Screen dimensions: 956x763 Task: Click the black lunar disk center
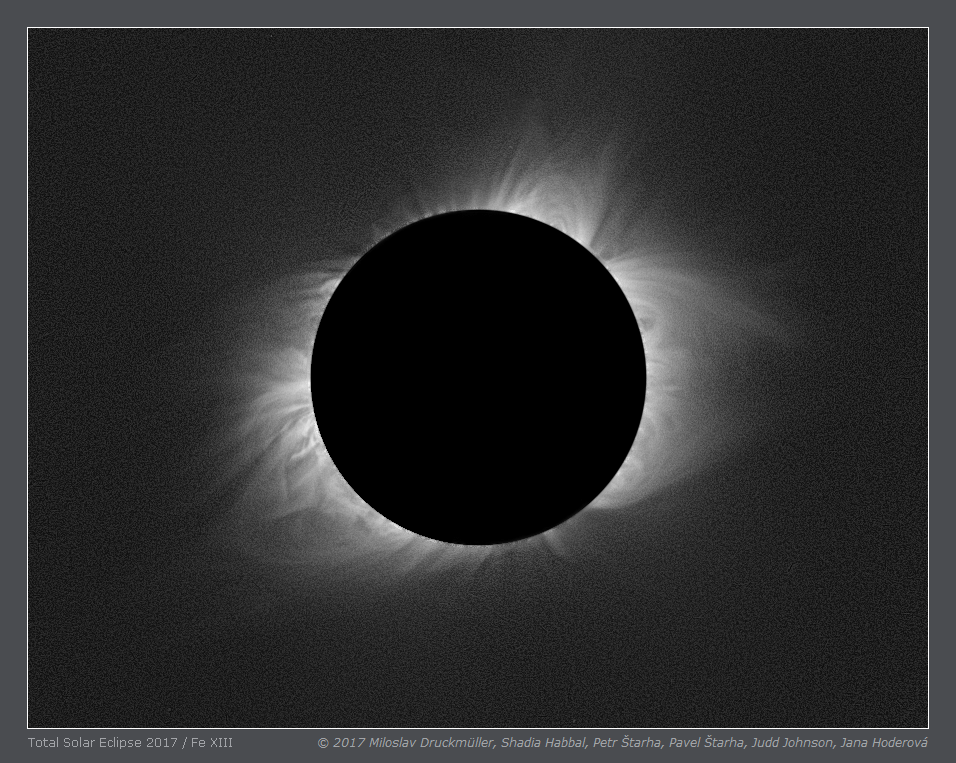coord(478,377)
